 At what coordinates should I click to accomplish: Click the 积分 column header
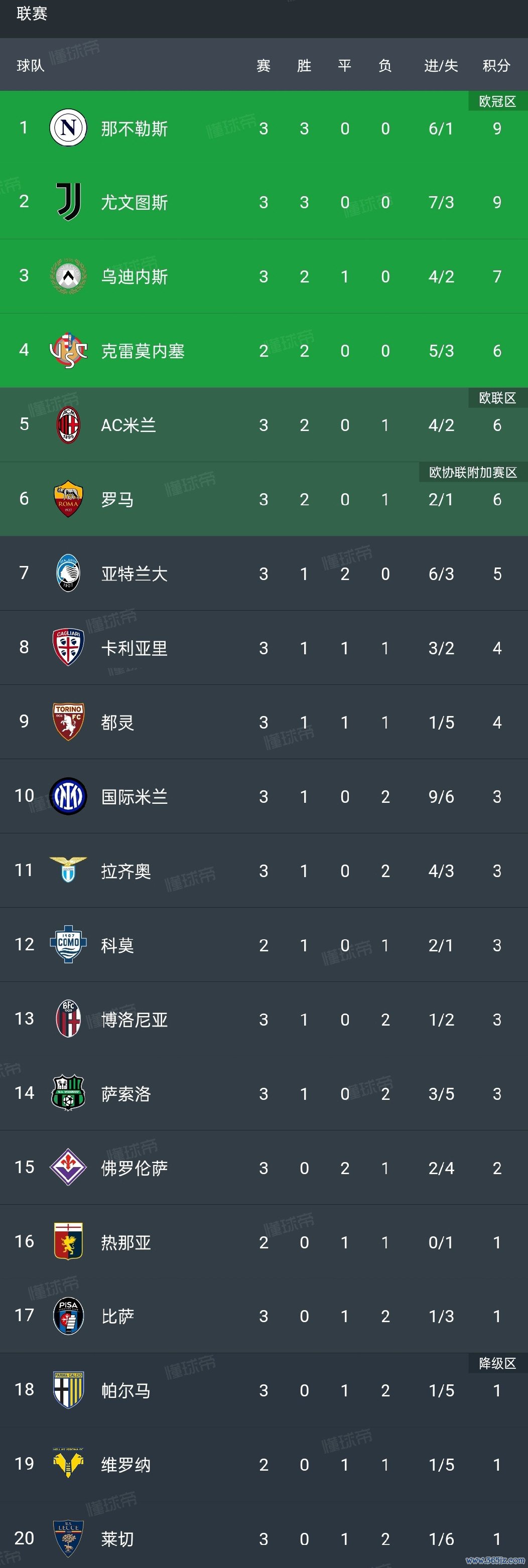point(496,66)
